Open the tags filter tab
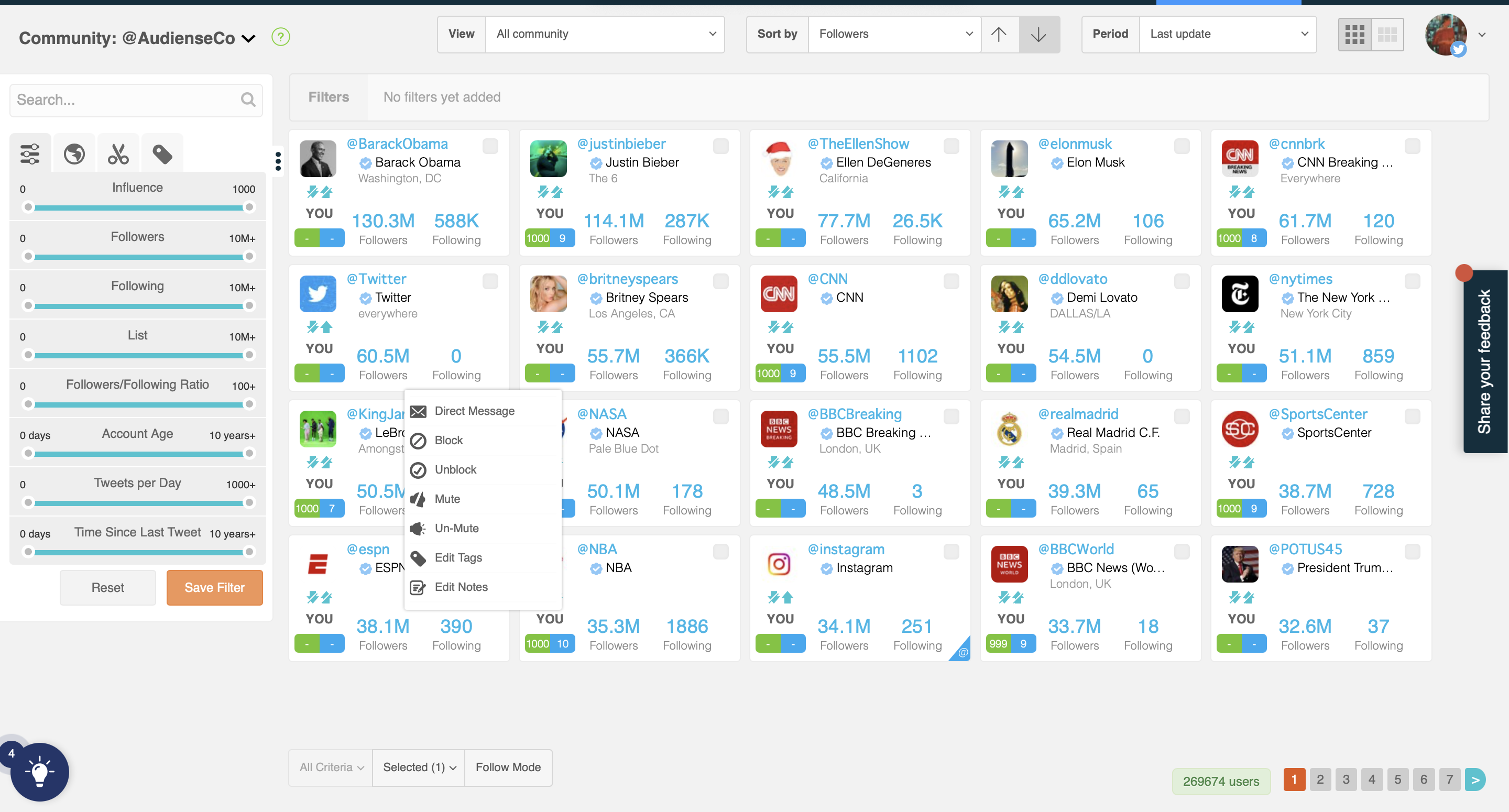 tap(162, 154)
